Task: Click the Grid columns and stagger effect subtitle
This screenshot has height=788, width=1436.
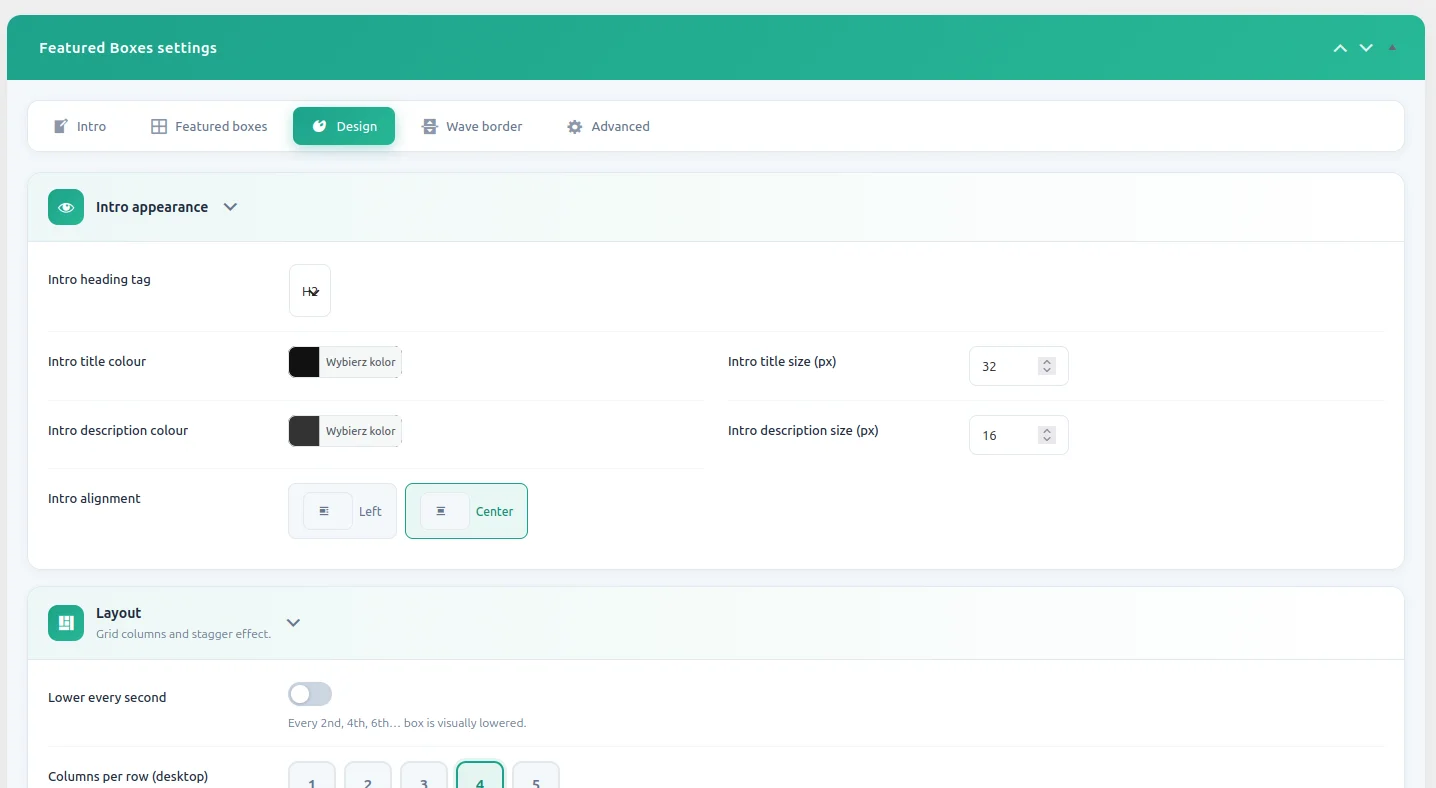Action: [x=184, y=634]
